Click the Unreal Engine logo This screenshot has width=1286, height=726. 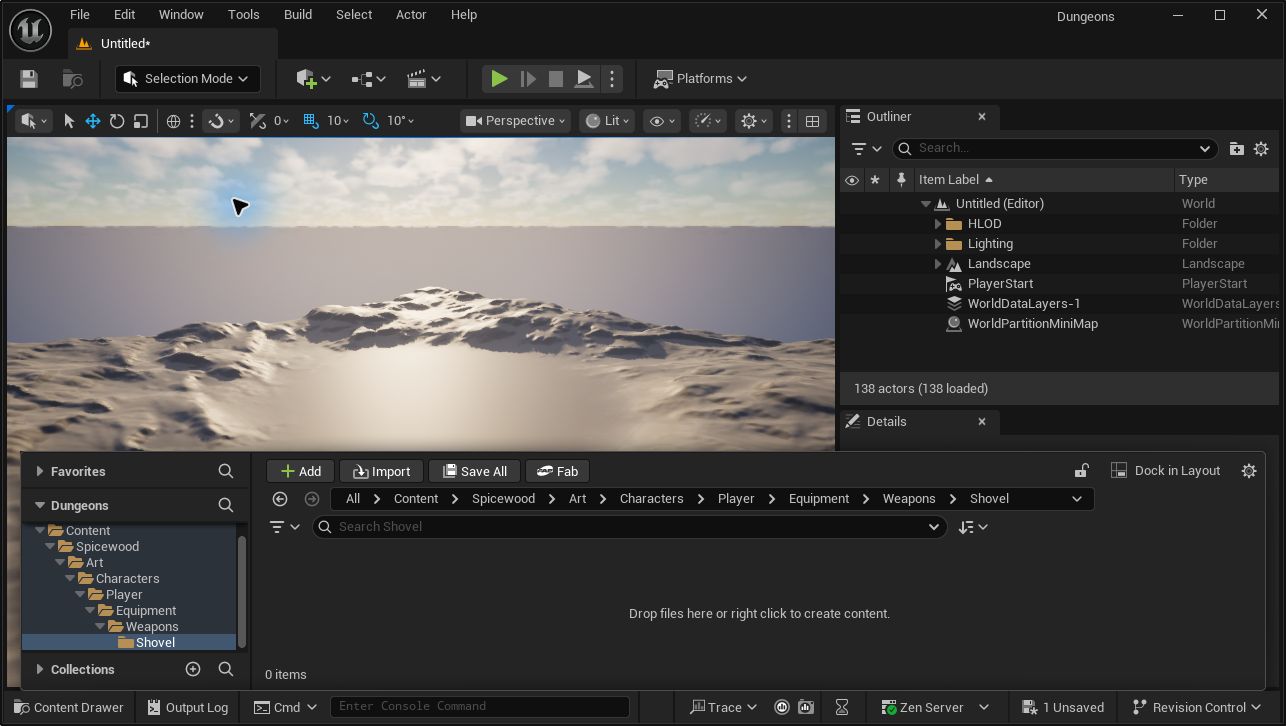click(x=31, y=31)
